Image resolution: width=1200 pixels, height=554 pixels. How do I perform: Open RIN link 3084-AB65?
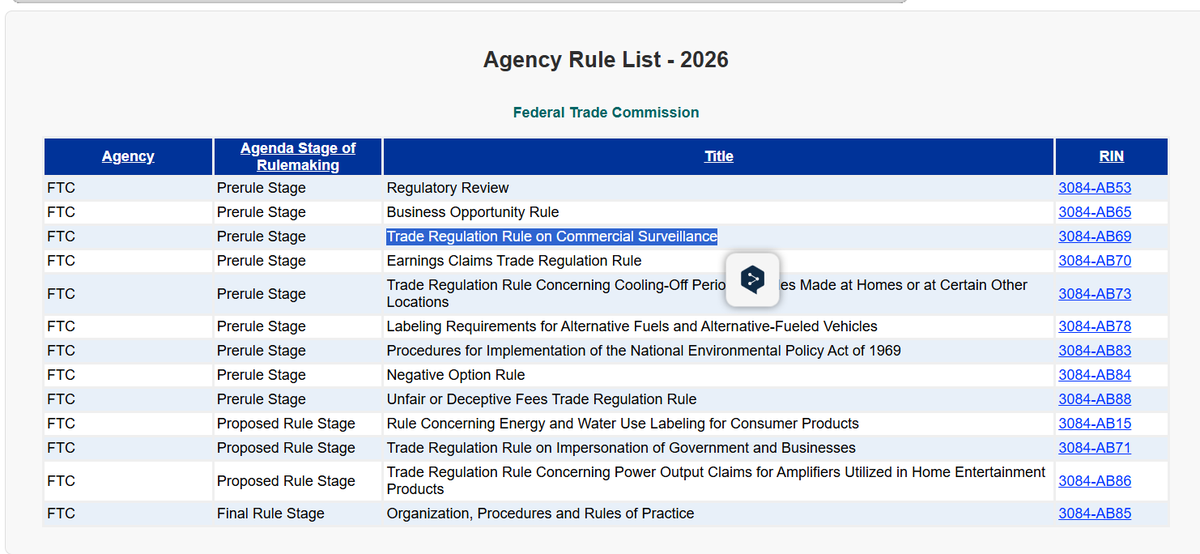click(x=1095, y=212)
